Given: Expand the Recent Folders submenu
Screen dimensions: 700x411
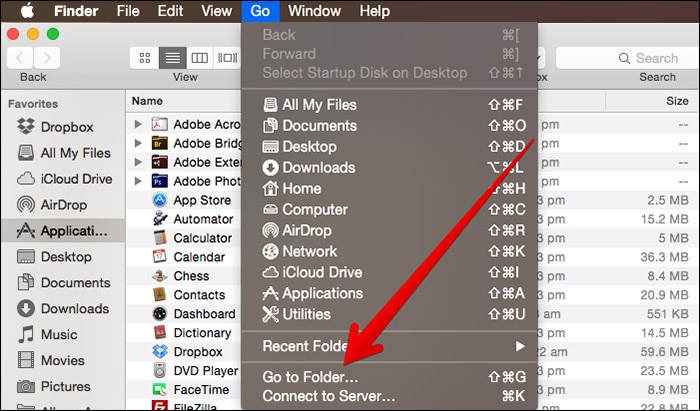Looking at the screenshot, I should coord(389,346).
